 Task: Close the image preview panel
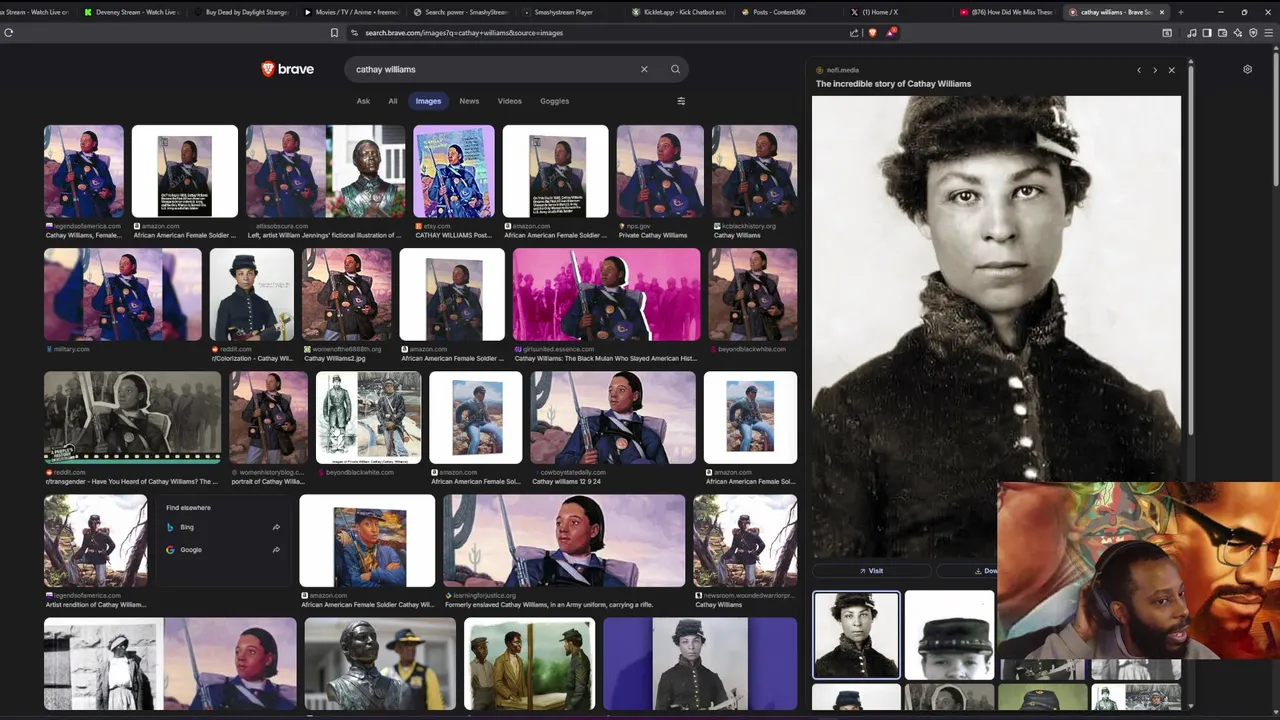point(1171,70)
